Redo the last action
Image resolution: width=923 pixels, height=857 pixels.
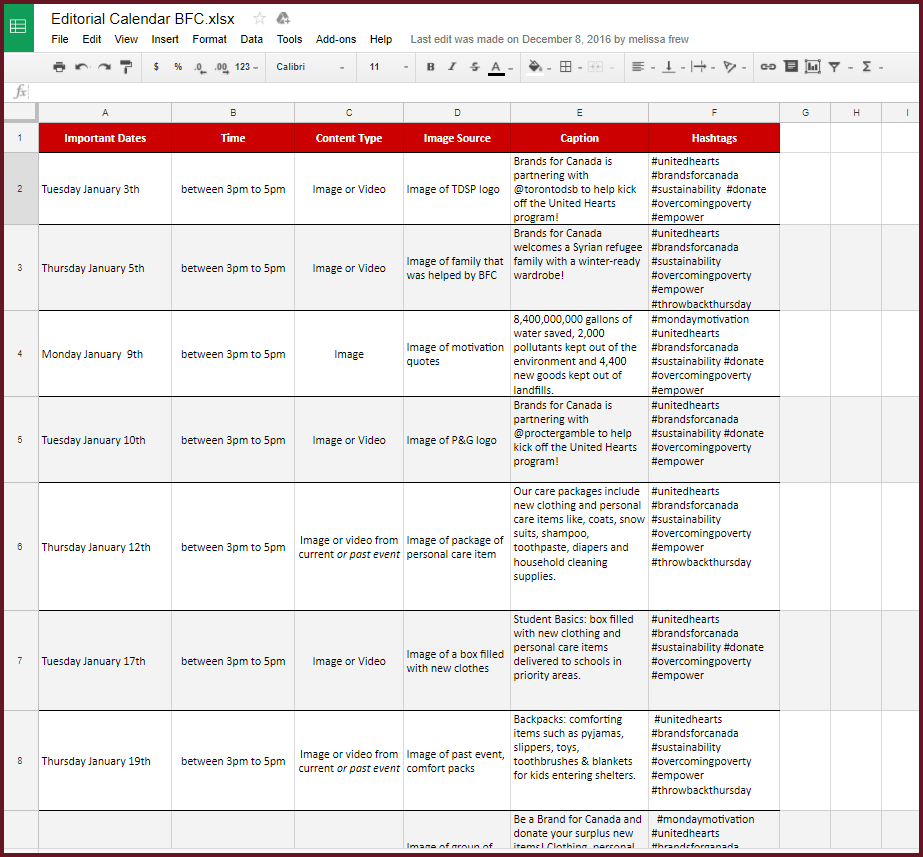pyautogui.click(x=104, y=67)
